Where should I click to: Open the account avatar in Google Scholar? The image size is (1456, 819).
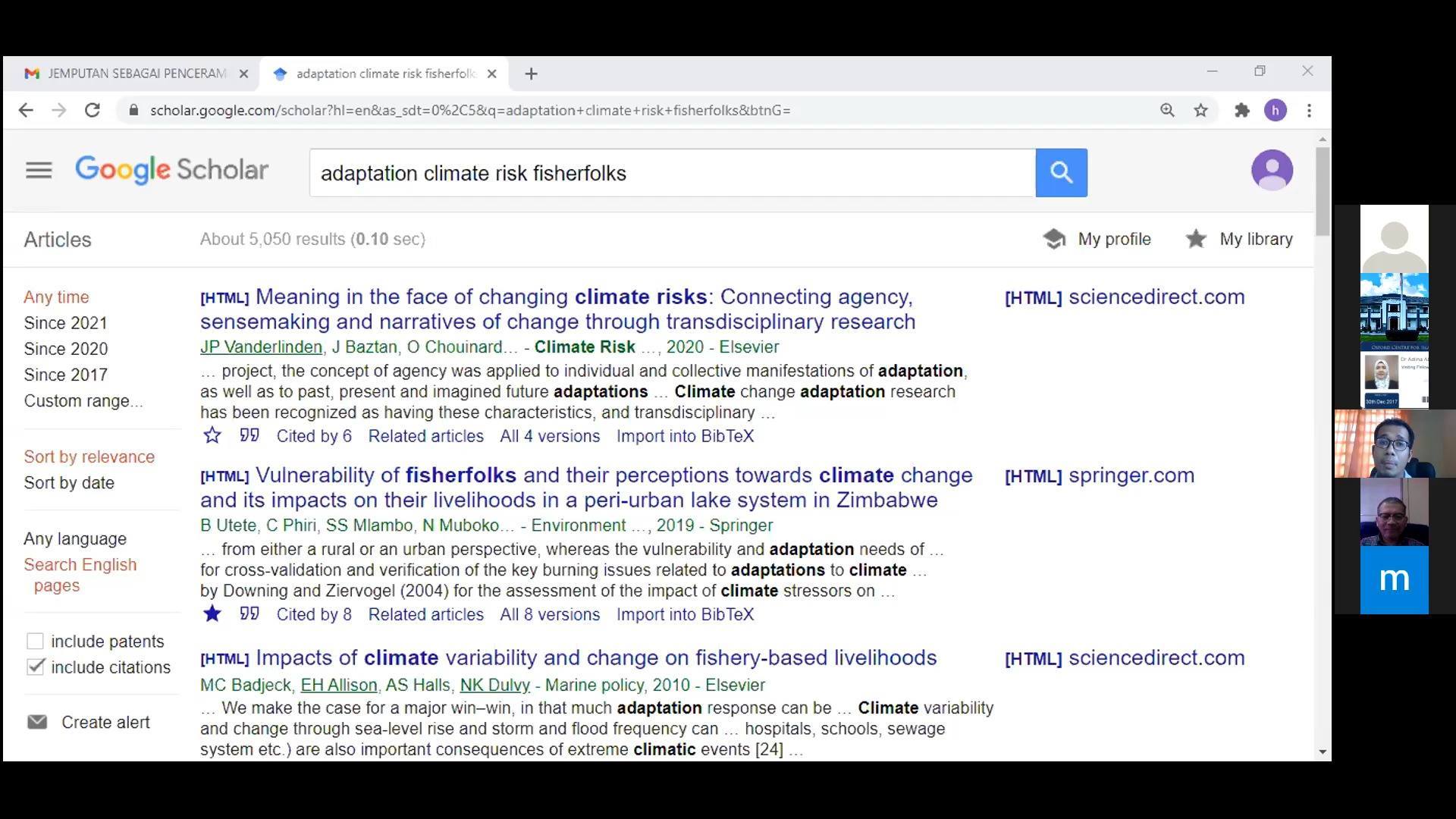pos(1272,171)
